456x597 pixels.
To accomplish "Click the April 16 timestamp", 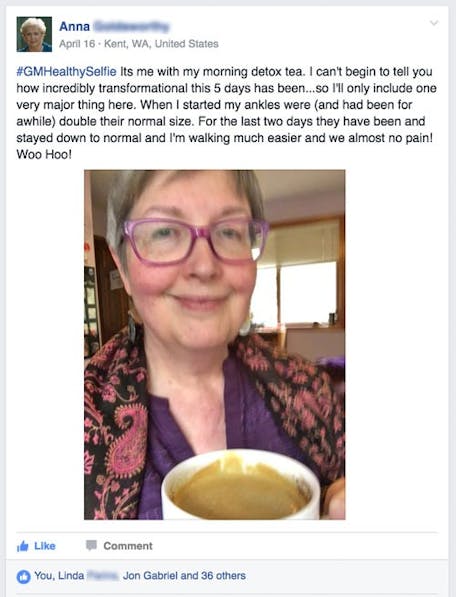I will click(77, 44).
